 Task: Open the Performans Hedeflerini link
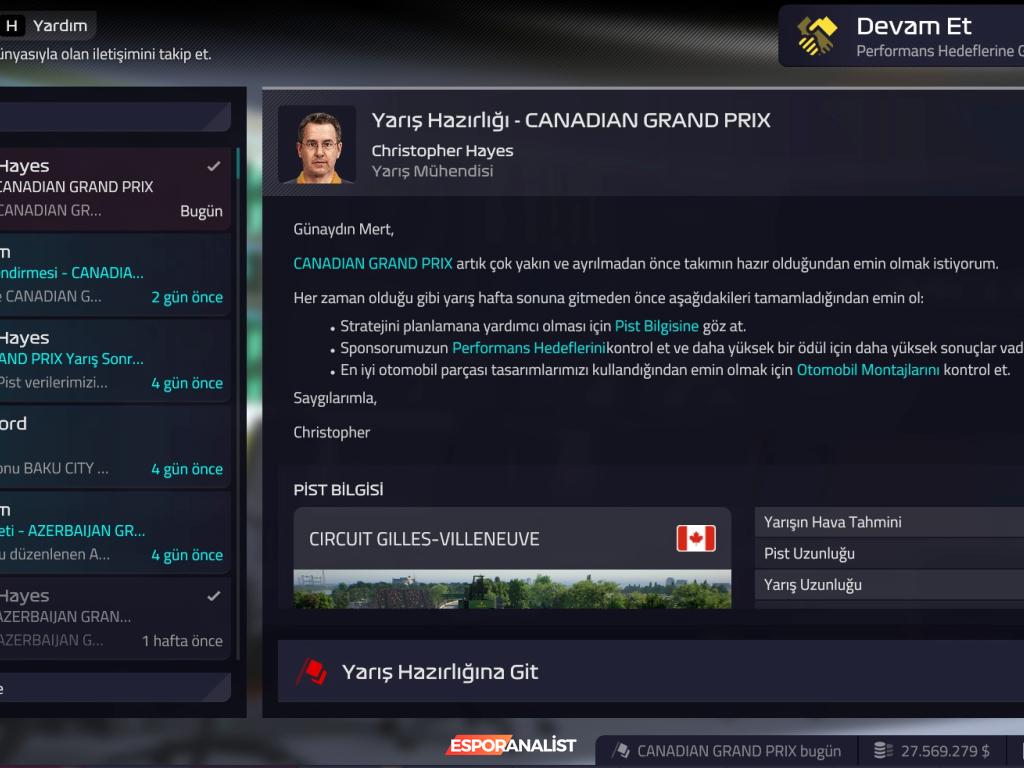point(528,348)
